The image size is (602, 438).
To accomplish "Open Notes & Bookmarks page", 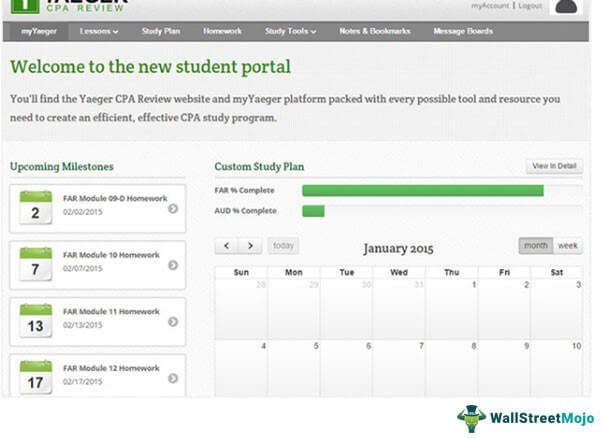I will point(375,31).
